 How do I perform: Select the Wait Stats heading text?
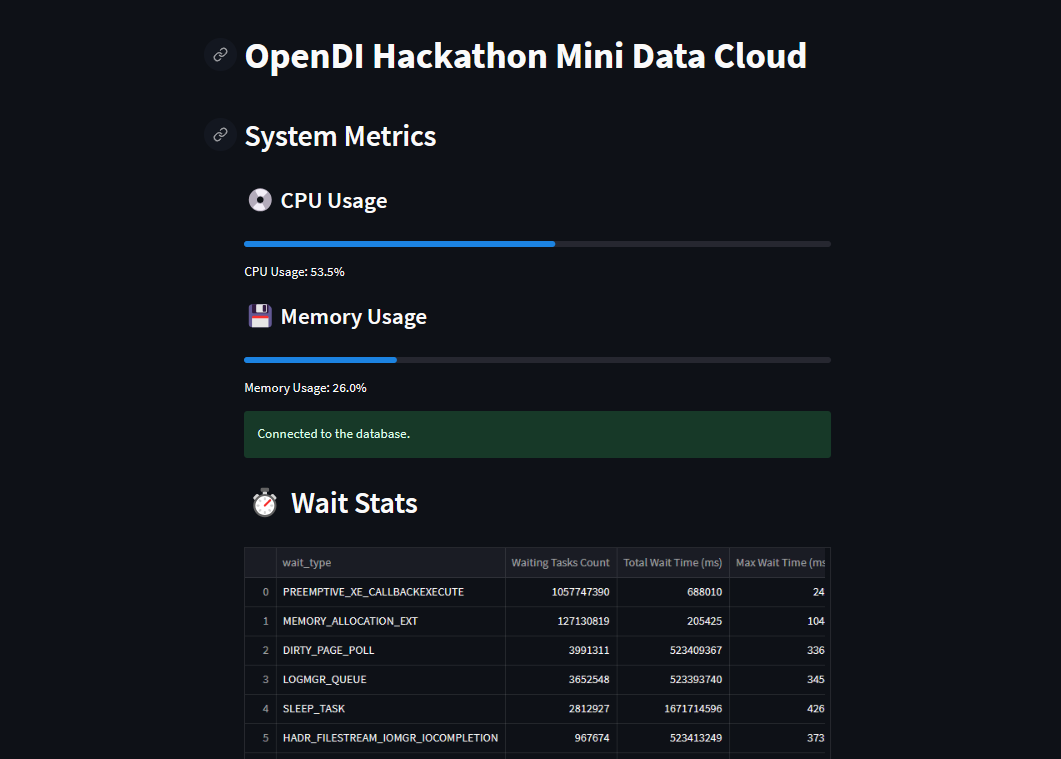(x=354, y=503)
